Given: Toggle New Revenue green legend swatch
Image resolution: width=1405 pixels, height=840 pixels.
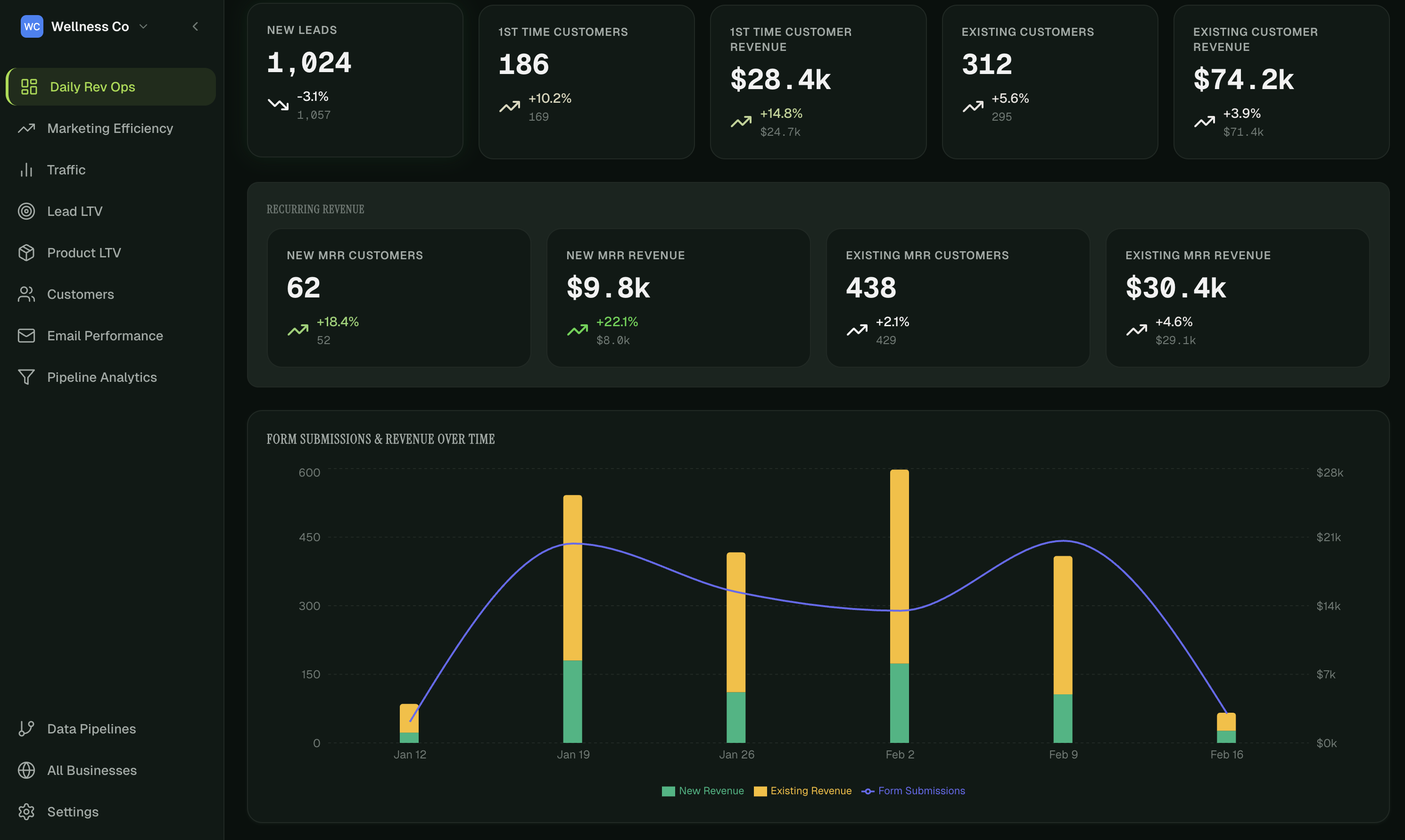Looking at the screenshot, I should [x=668, y=791].
